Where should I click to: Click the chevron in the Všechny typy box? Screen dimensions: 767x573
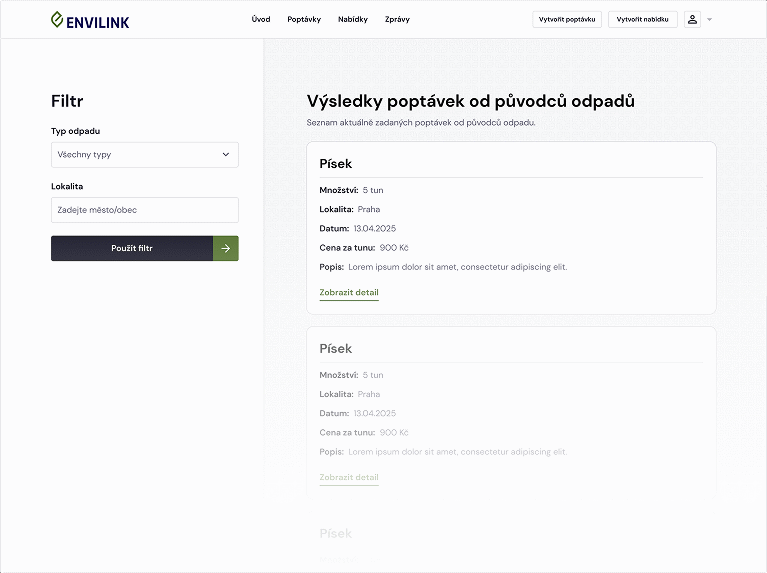[x=225, y=155]
